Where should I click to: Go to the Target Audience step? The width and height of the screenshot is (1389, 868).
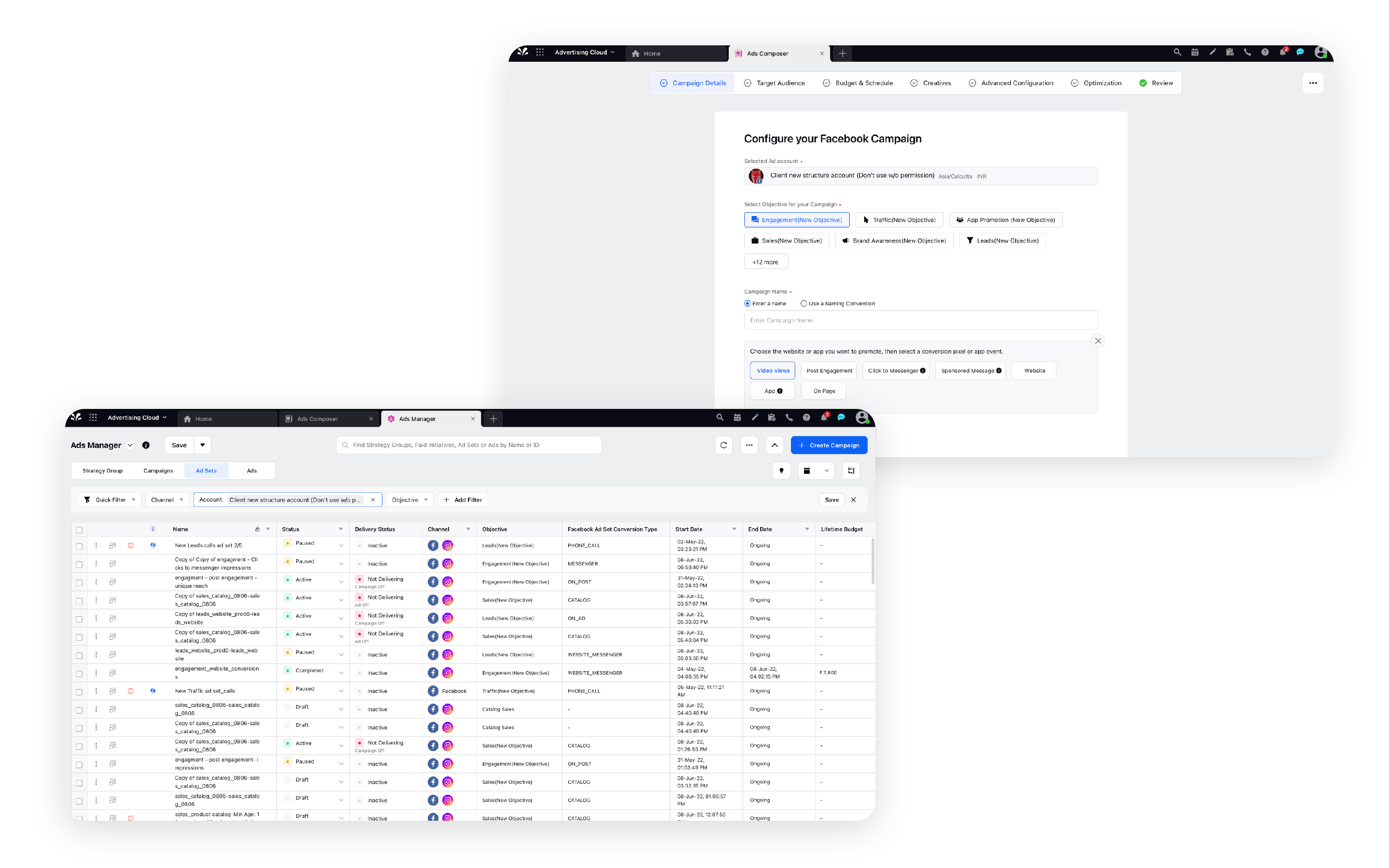point(774,83)
